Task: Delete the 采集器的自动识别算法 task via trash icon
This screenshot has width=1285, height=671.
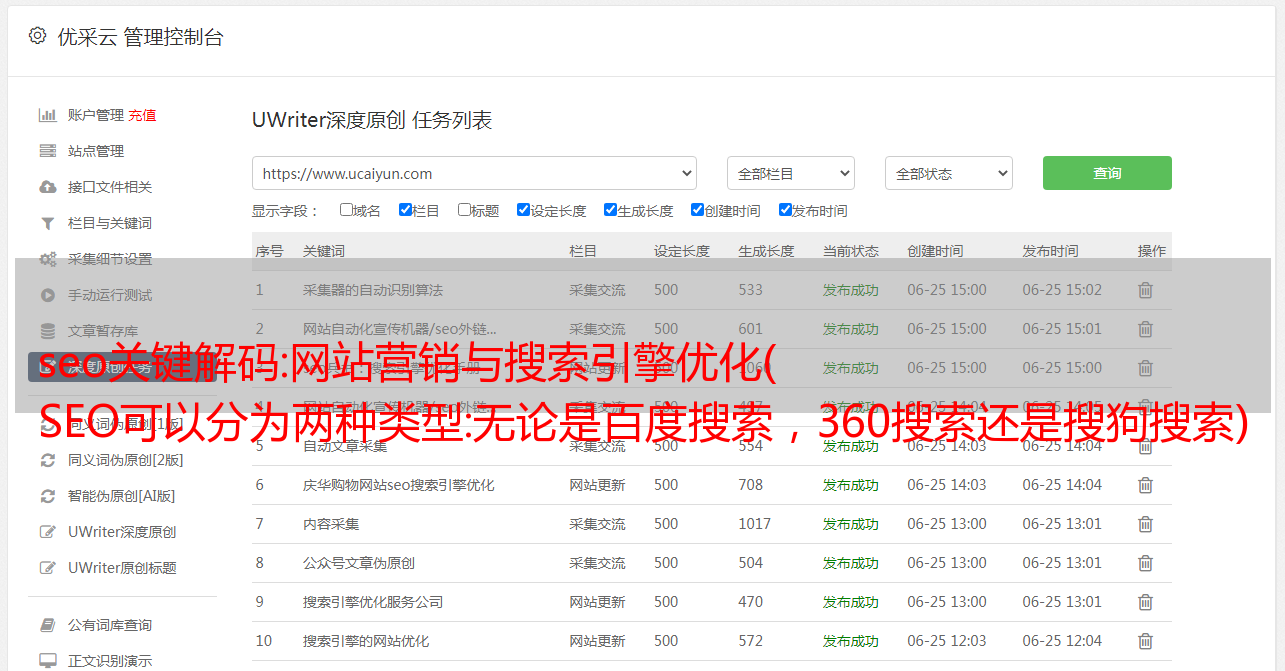Action: pos(1145,290)
